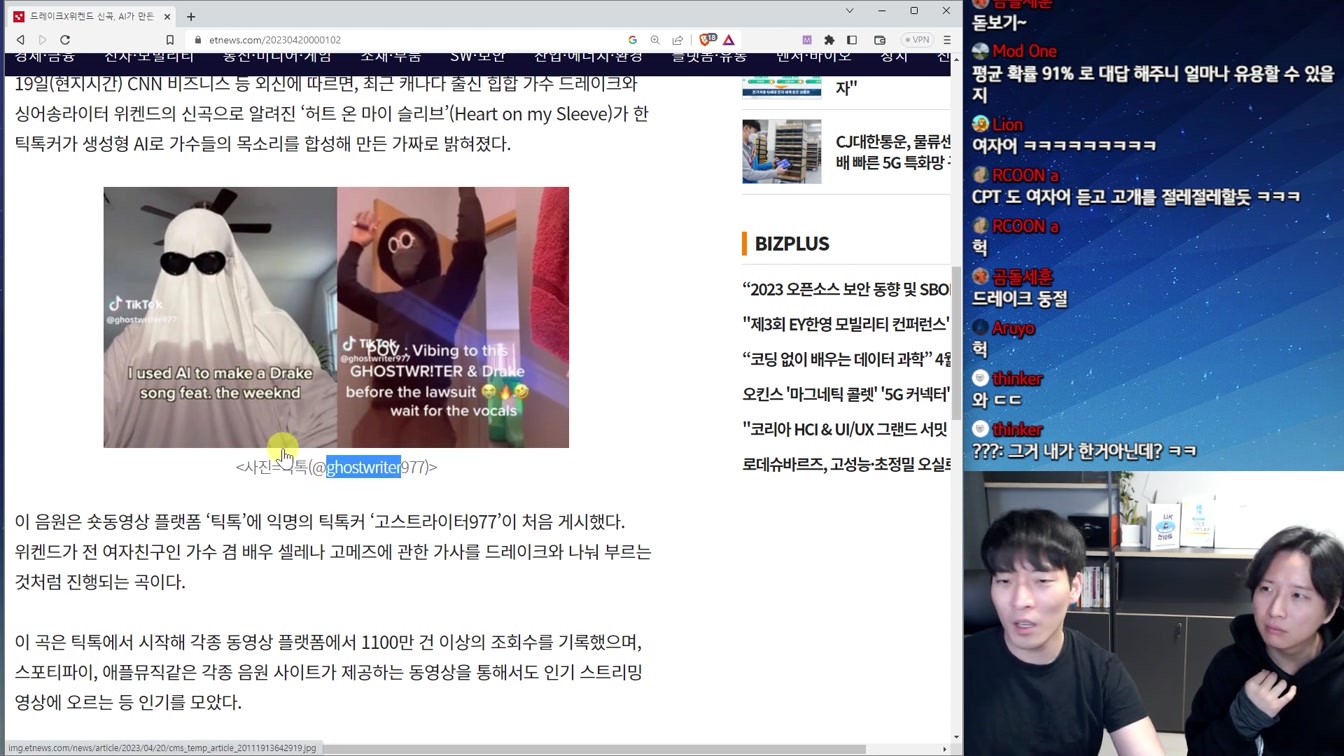This screenshot has width=1344, height=756.
Task: Click the Google icon in the address bar
Action: pos(633,40)
